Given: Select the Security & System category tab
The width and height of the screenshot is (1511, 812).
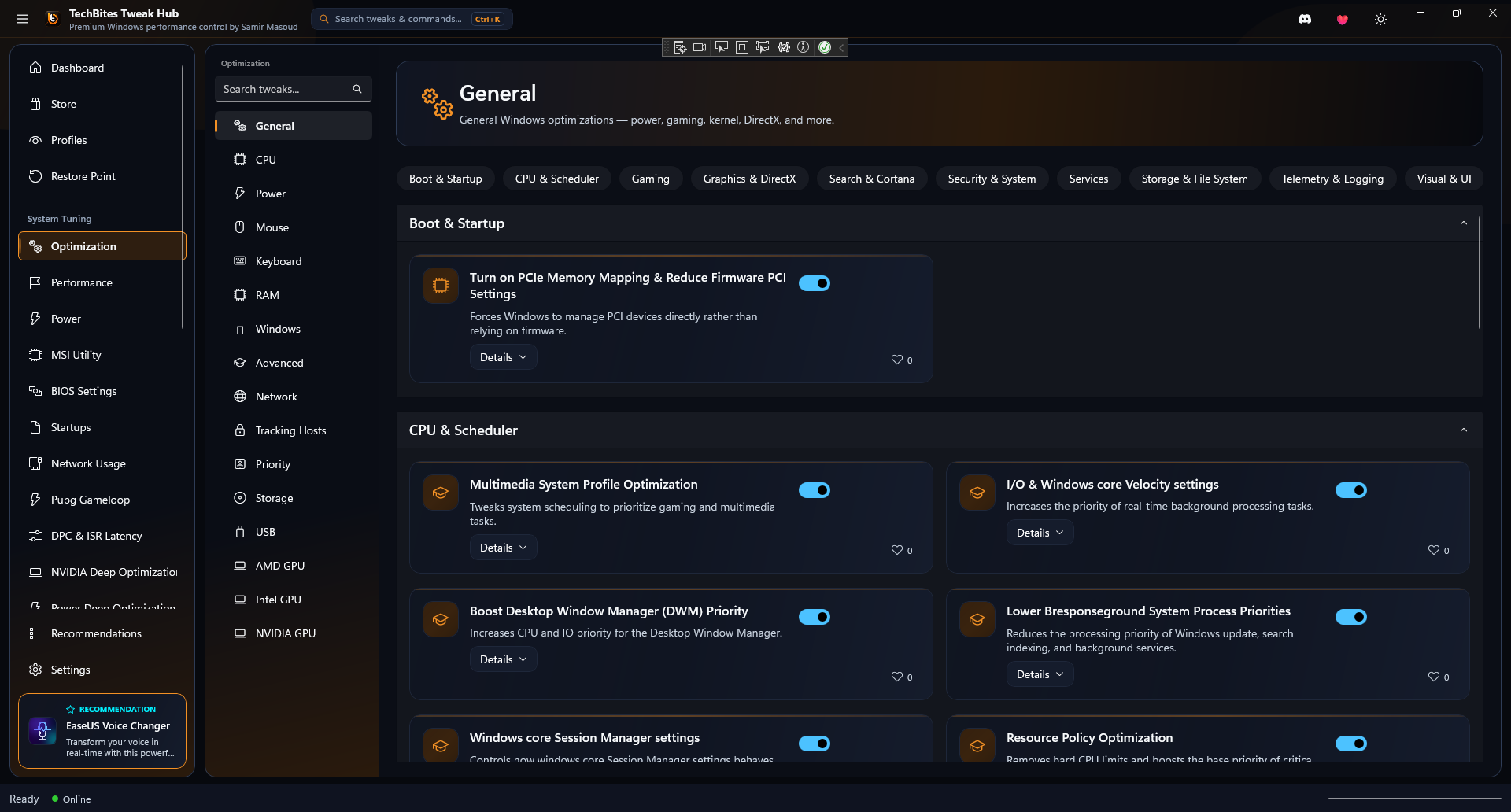Looking at the screenshot, I should click(x=992, y=179).
